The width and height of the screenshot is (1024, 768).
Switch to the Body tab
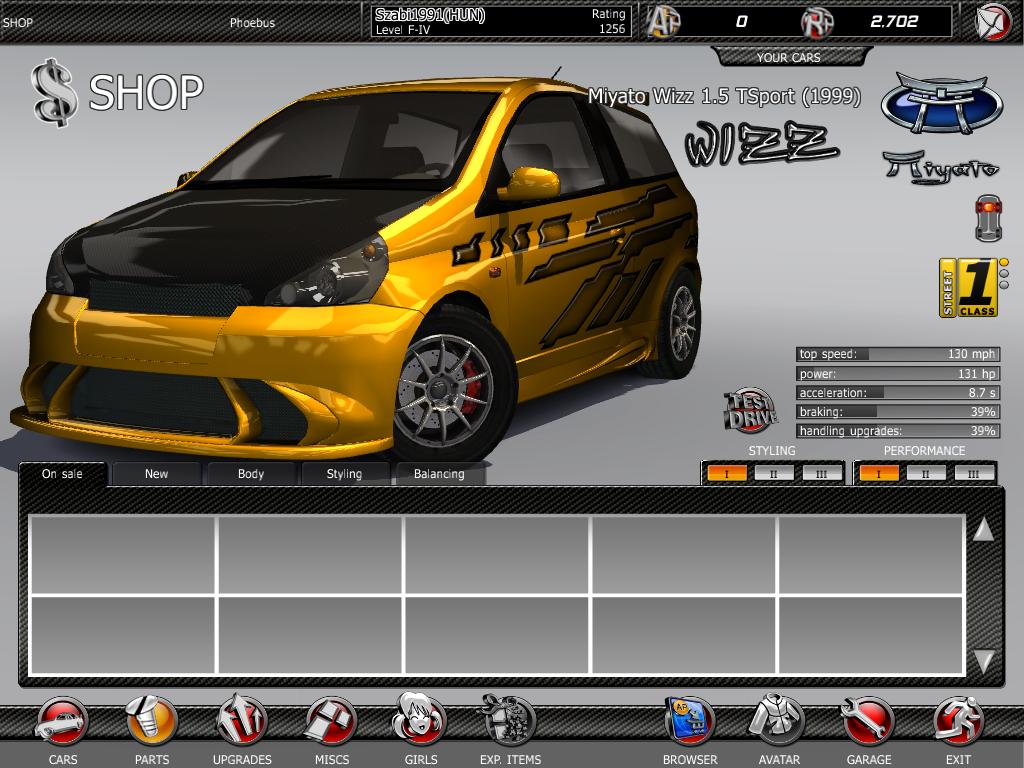point(250,474)
